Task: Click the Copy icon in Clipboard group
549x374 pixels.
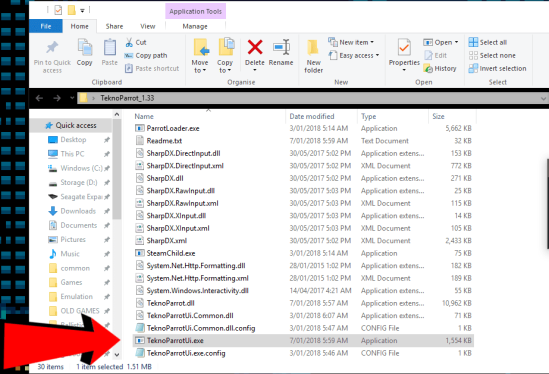Action: (x=85, y=47)
